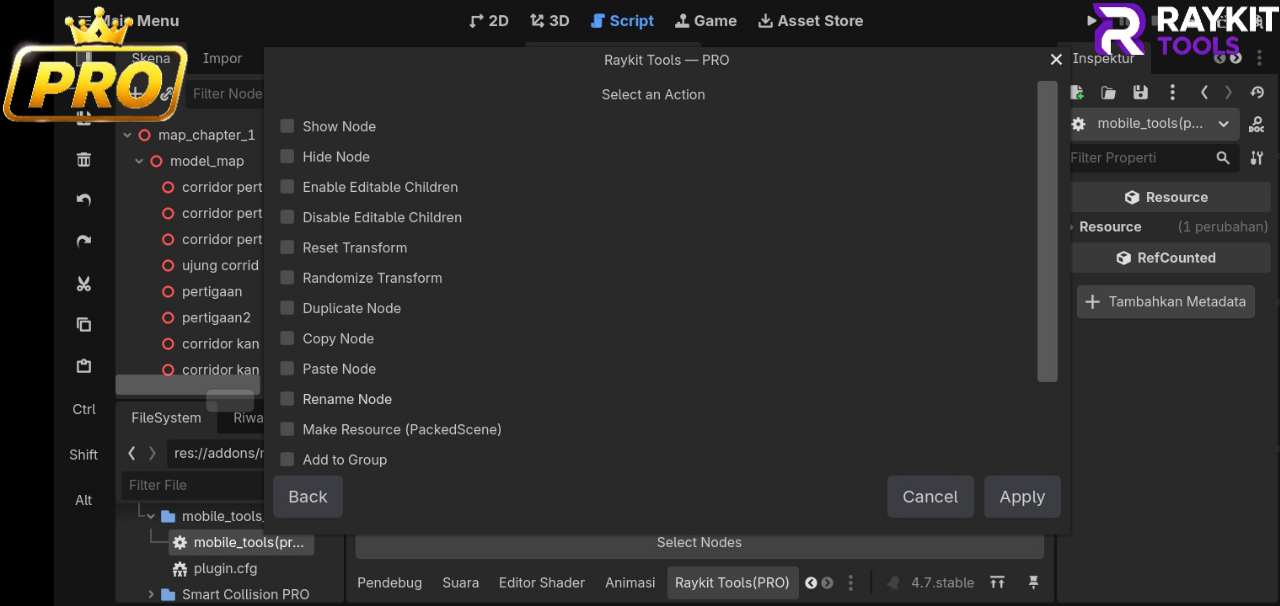Open the Editor Shader bottom panel
Viewport: 1280px width, 606px height.
[x=542, y=583]
